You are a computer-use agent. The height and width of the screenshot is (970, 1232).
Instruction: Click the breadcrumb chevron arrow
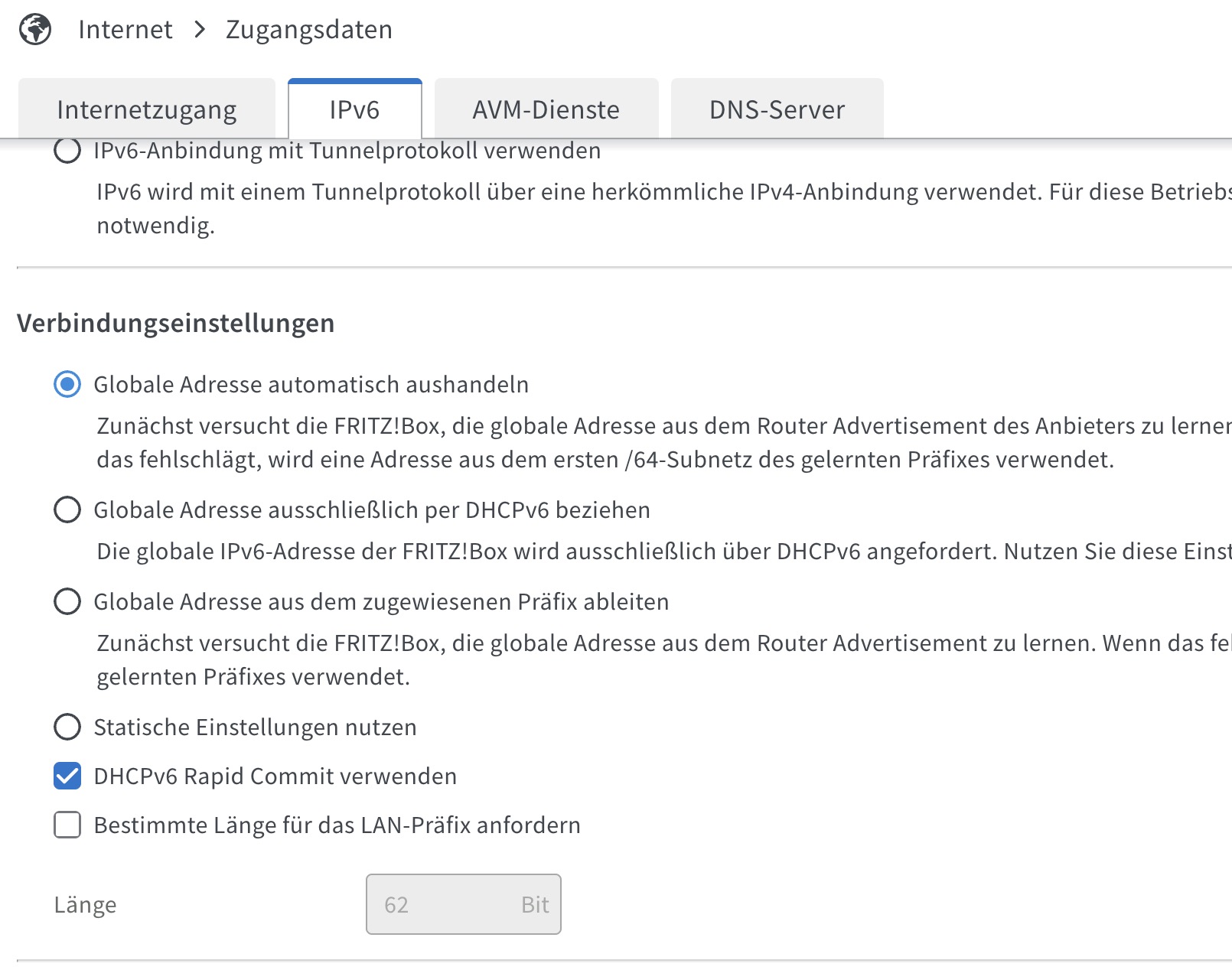[200, 30]
